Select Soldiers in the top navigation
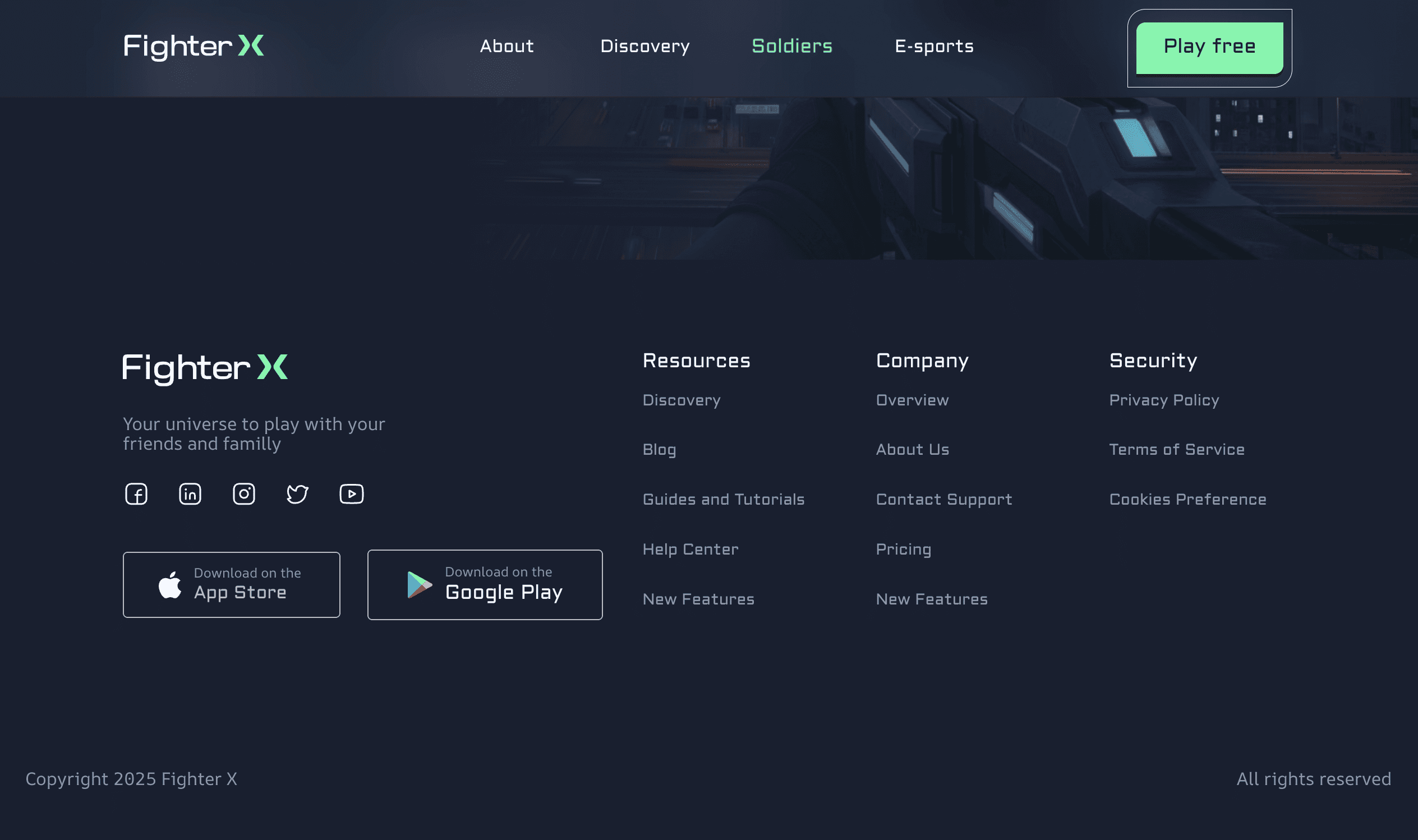 pos(791,46)
